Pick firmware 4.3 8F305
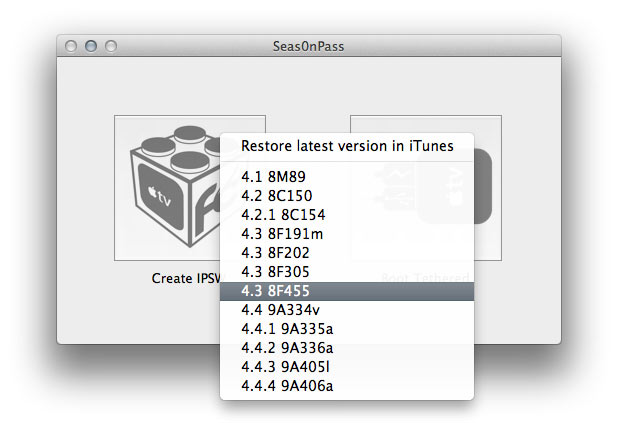 pyautogui.click(x=347, y=272)
